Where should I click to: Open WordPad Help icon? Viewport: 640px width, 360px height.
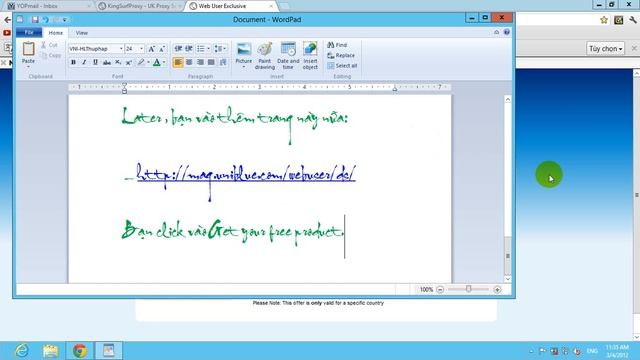click(x=507, y=32)
